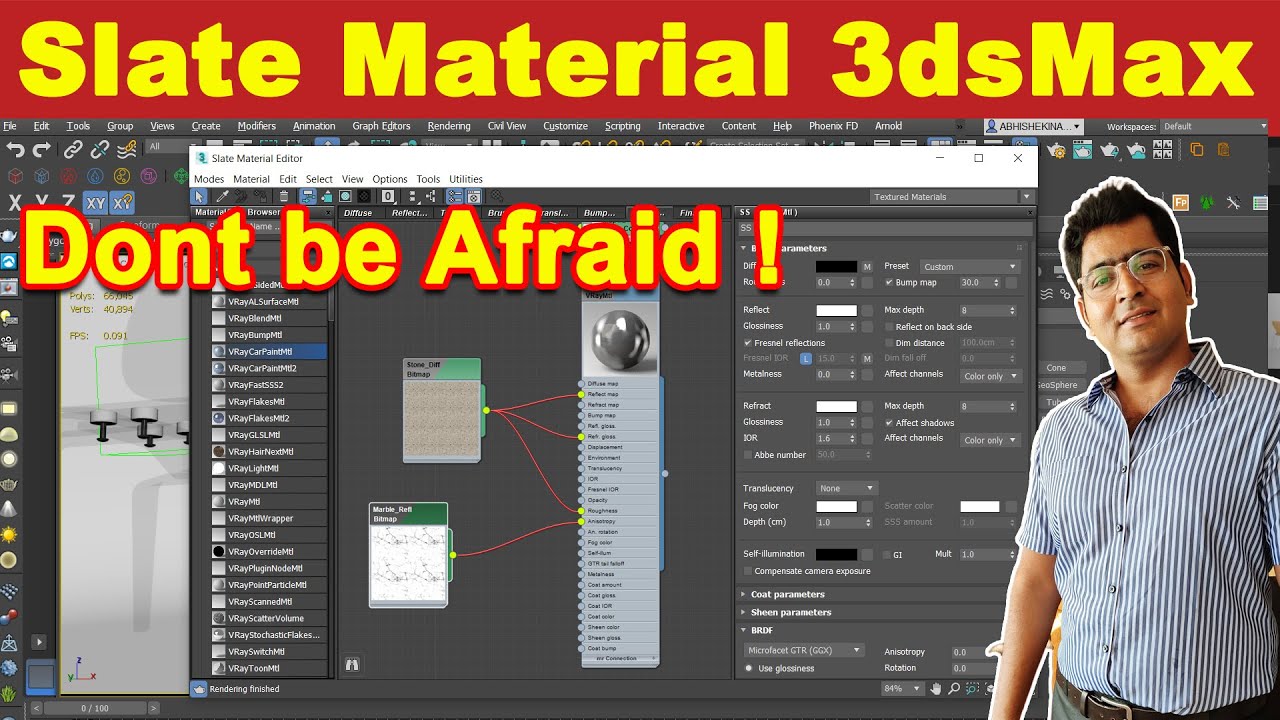
Task: Click Render in the Cloud teapot icon
Action: [x=1137, y=150]
